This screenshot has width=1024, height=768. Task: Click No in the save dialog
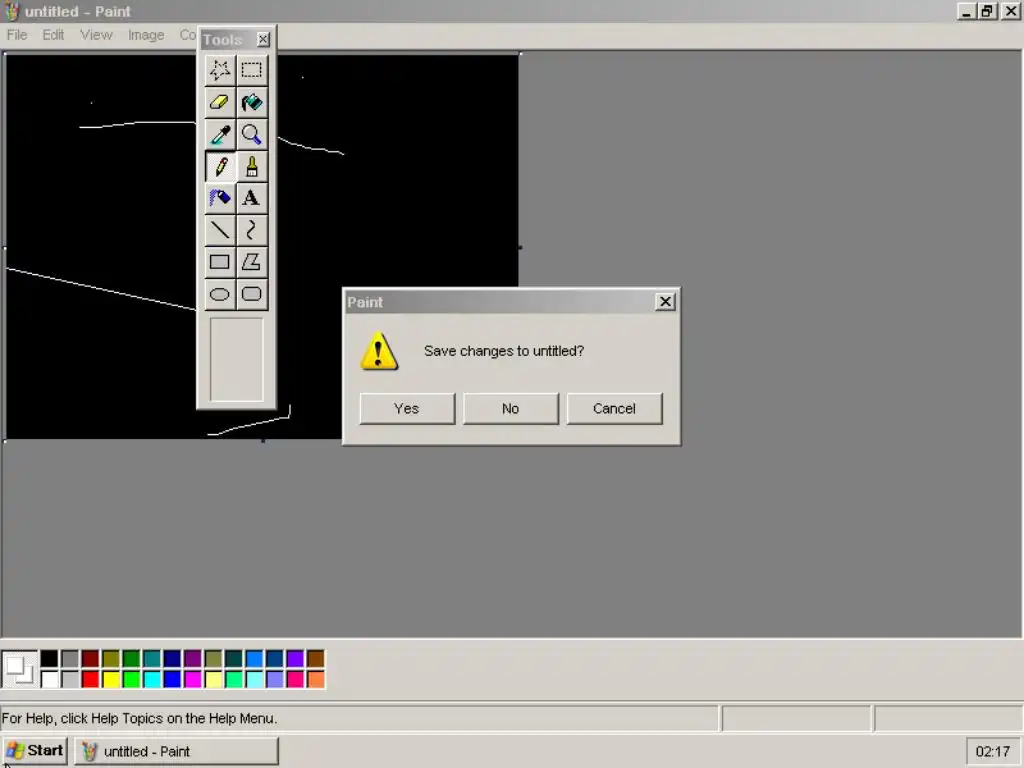pyautogui.click(x=511, y=409)
